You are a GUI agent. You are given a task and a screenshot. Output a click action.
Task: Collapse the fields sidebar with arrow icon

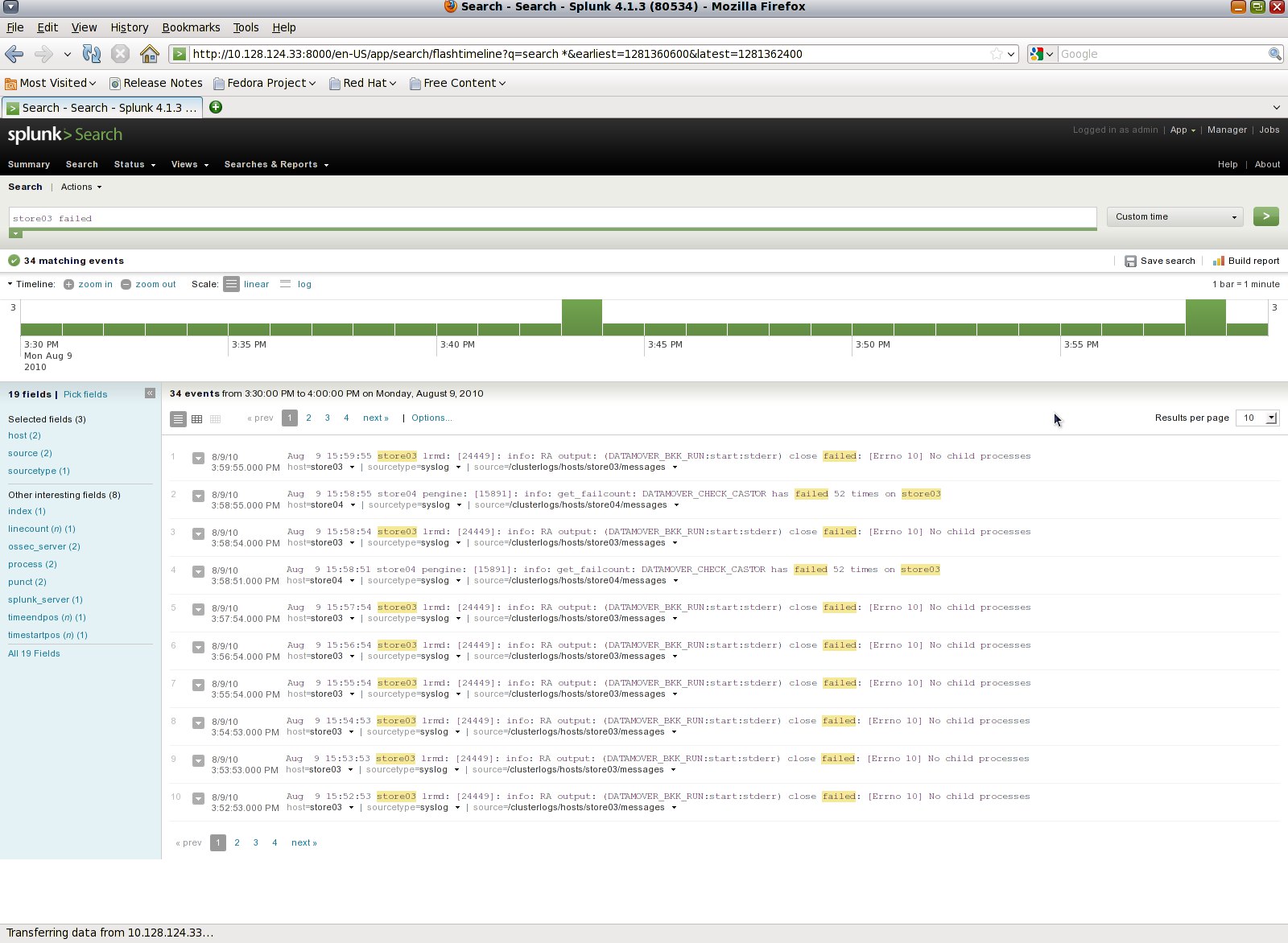[x=150, y=393]
